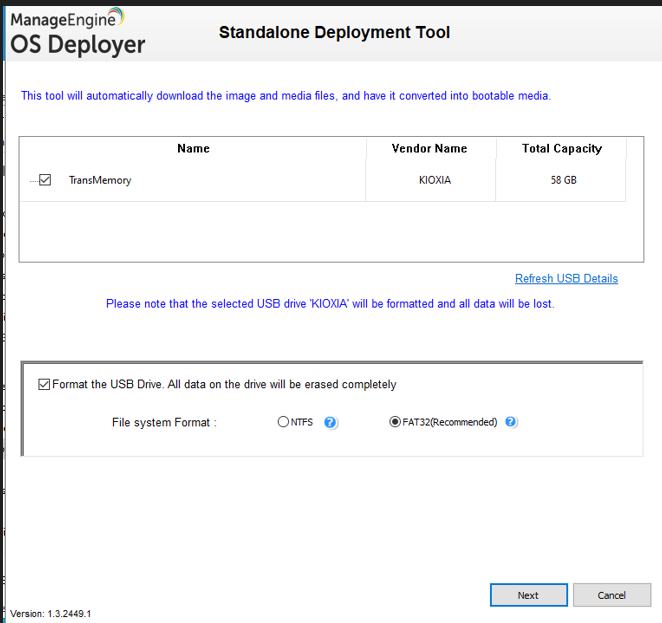Image resolution: width=662 pixels, height=623 pixels.
Task: Toggle the TransMemory drive checkbox
Action: coord(45,180)
